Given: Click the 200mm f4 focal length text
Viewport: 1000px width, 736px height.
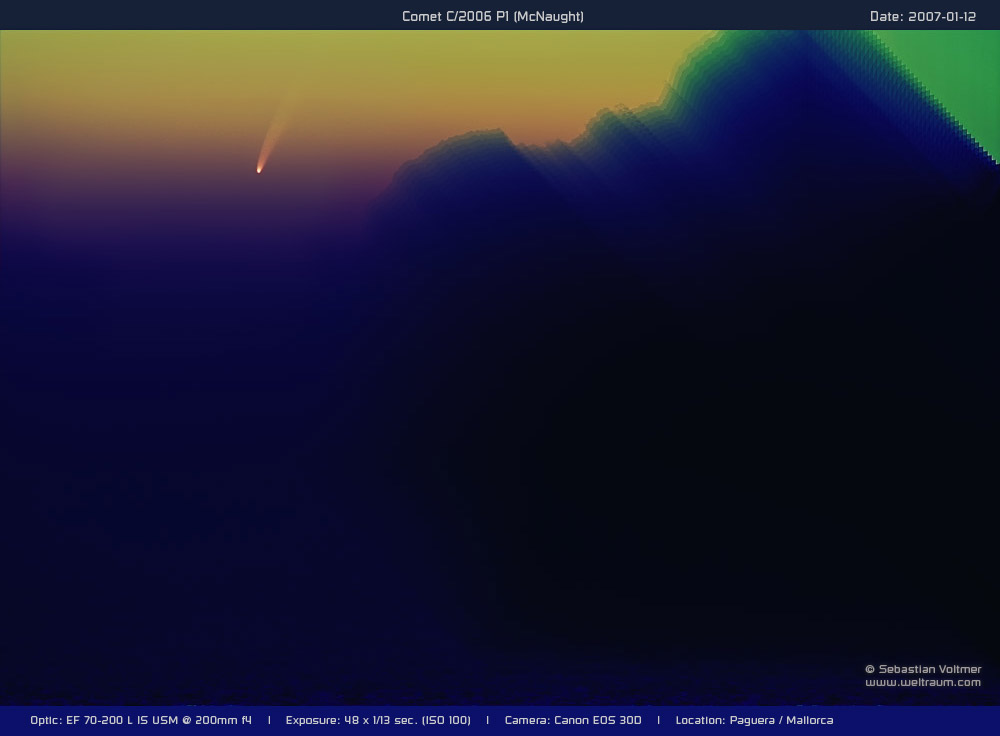Looking at the screenshot, I should coord(225,720).
